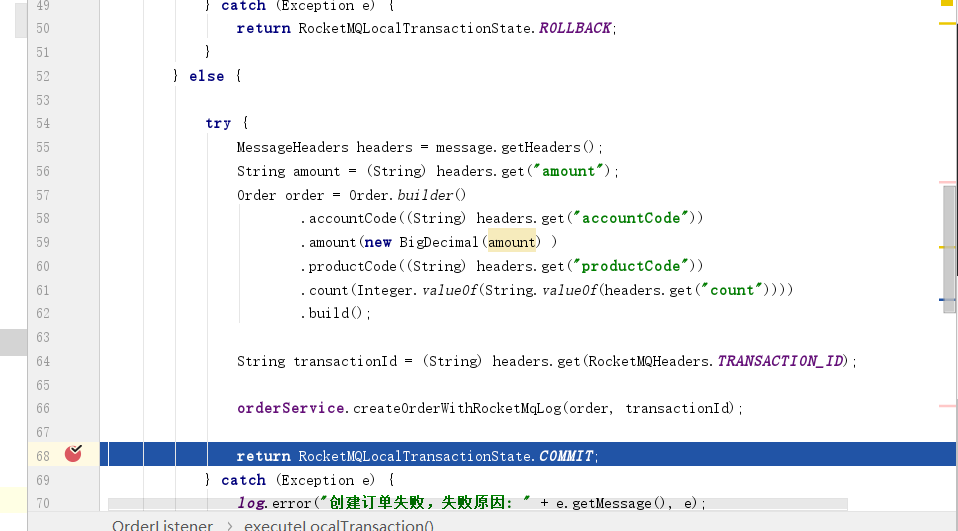958x531 pixels.
Task: Click the gutter at line number 56
Action: click(x=42, y=171)
